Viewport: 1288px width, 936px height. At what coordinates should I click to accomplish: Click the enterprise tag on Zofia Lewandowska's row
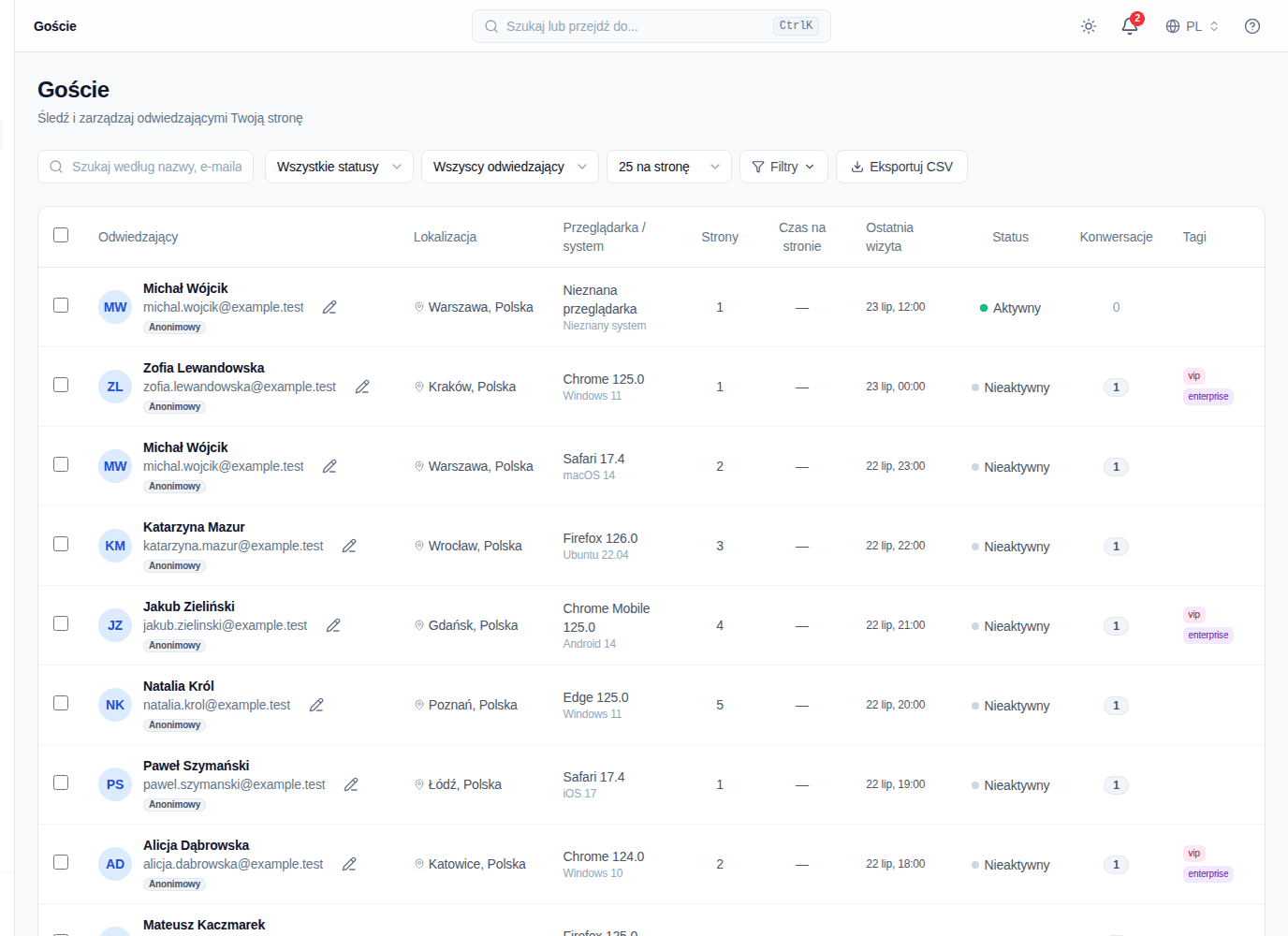pyautogui.click(x=1208, y=397)
